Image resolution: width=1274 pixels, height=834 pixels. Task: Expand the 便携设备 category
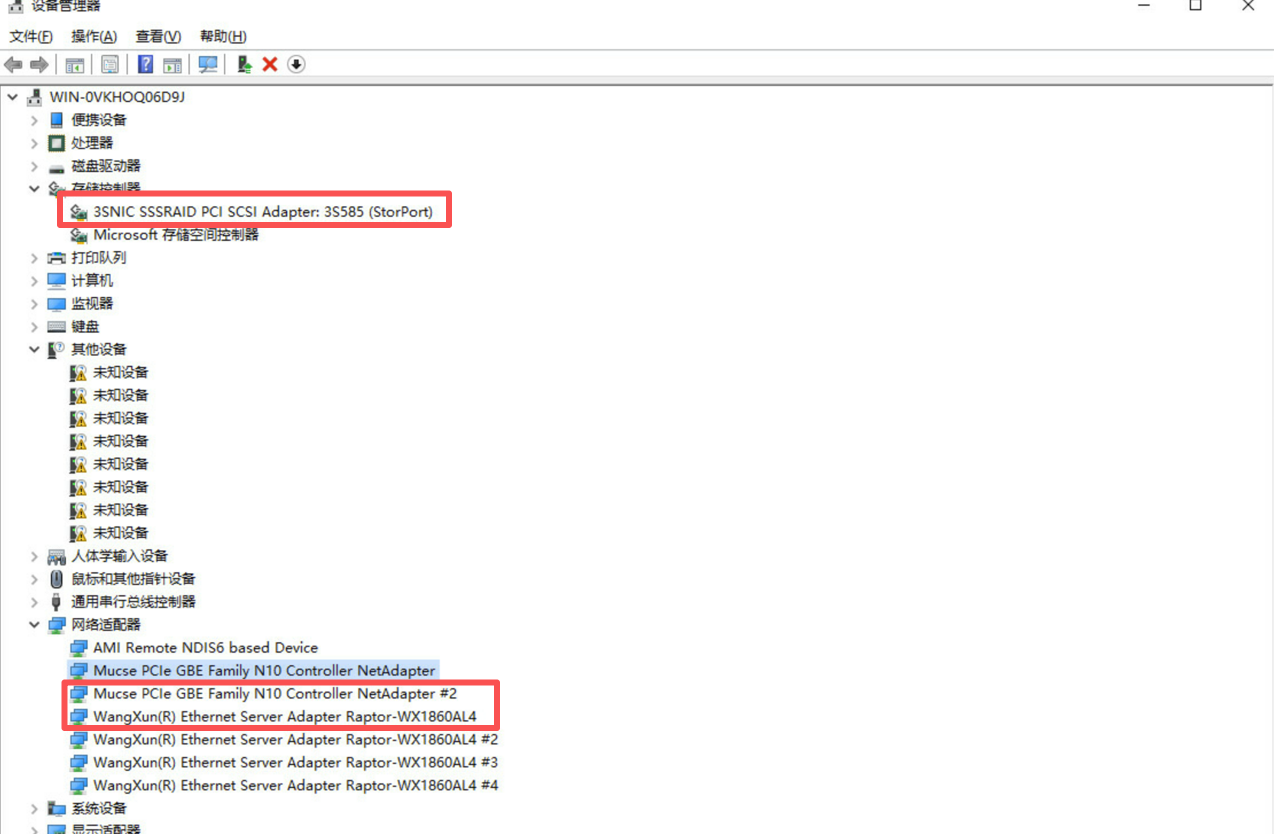[x=35, y=120]
